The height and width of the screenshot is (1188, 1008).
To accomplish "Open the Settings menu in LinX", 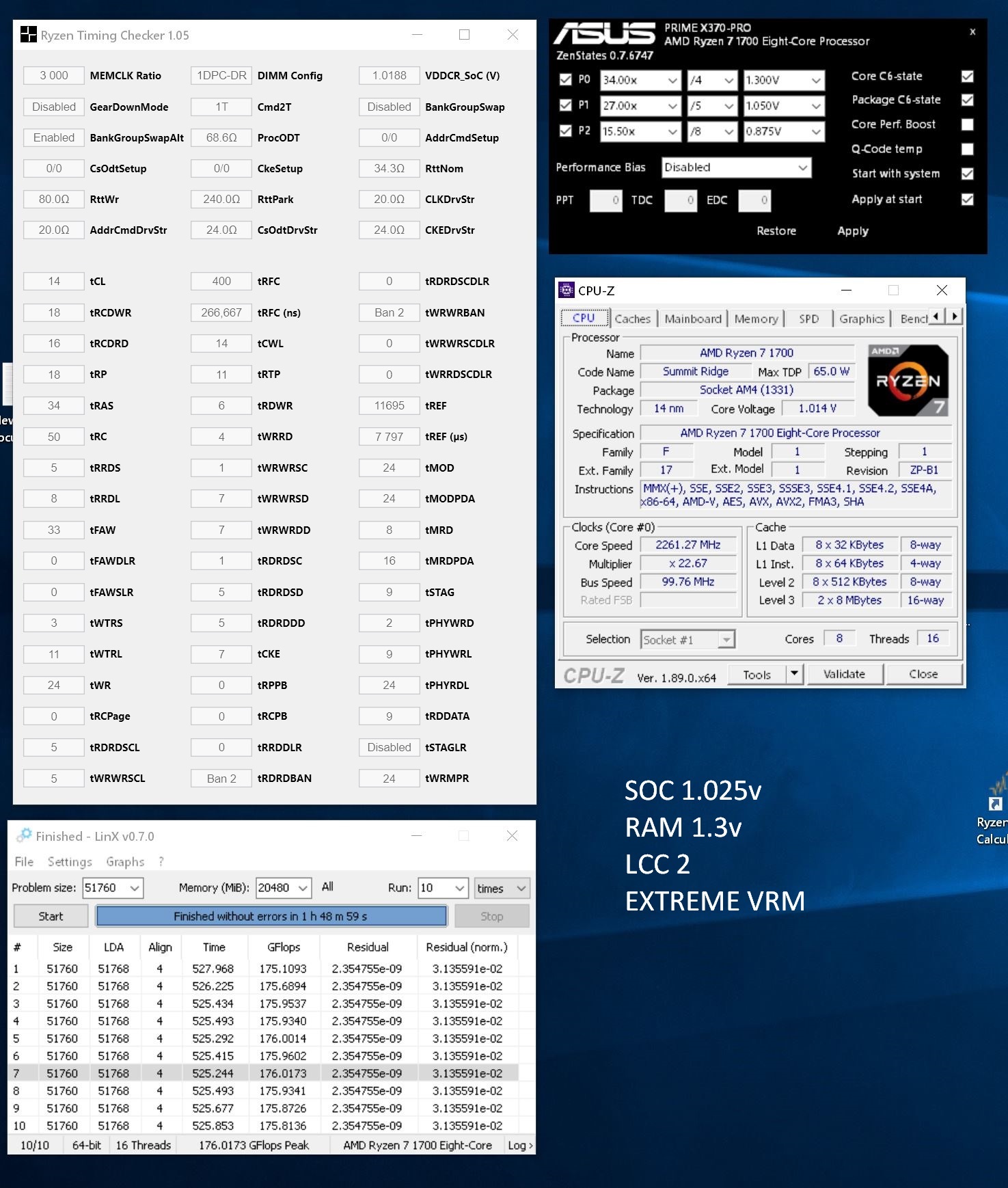I will pos(70,861).
